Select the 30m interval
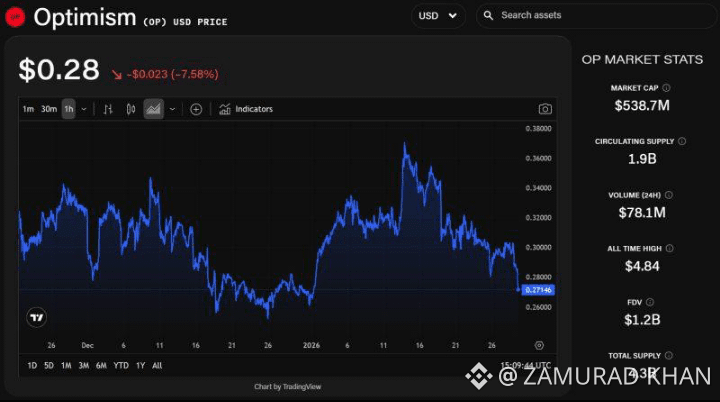The width and height of the screenshot is (720, 402). click(49, 109)
